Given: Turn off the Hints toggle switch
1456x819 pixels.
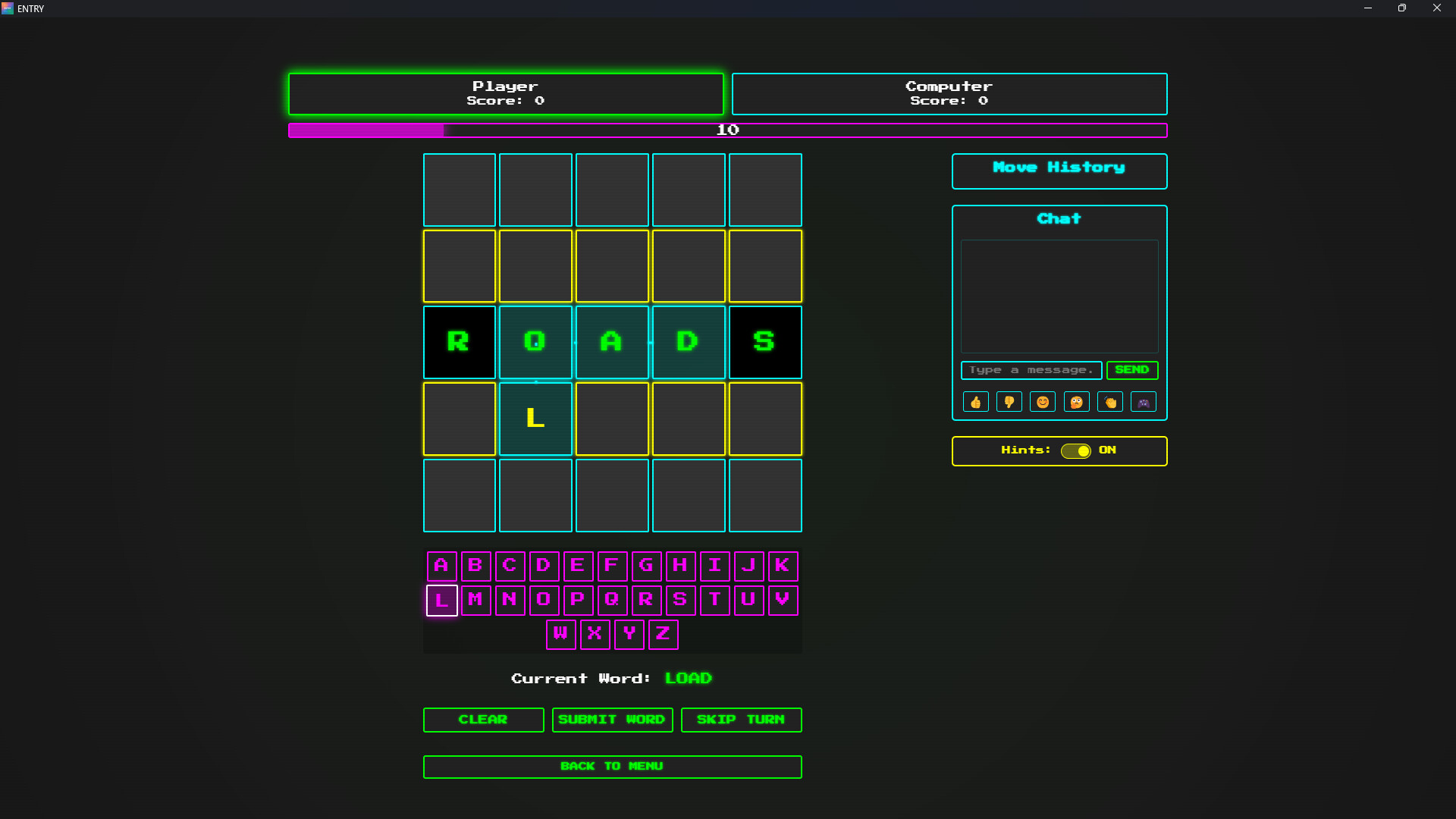Looking at the screenshot, I should pos(1075,451).
